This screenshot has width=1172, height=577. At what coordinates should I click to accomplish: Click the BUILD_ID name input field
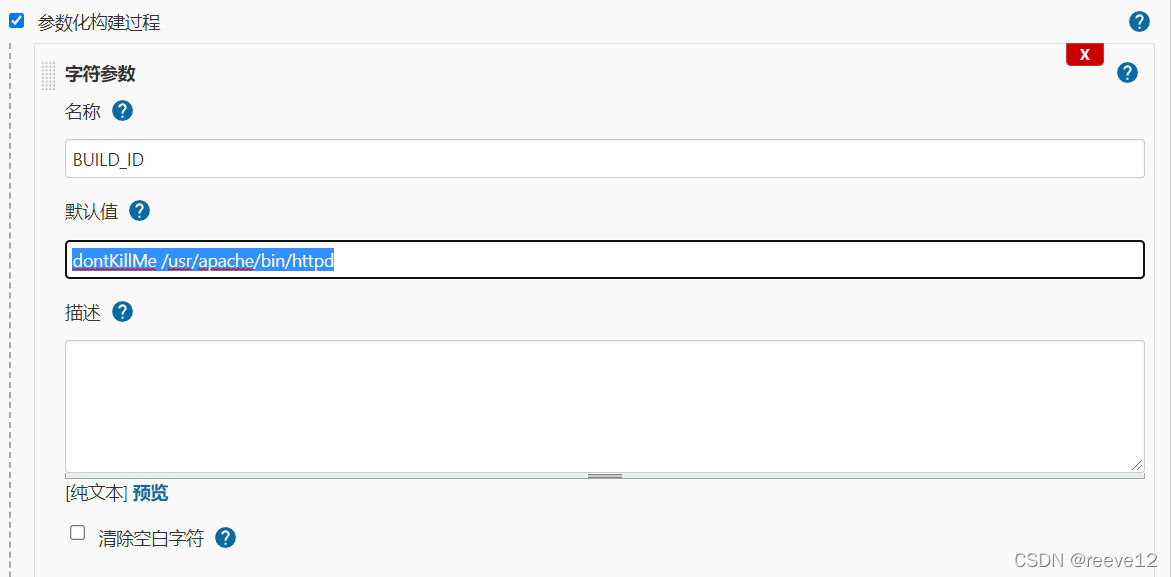coord(604,159)
